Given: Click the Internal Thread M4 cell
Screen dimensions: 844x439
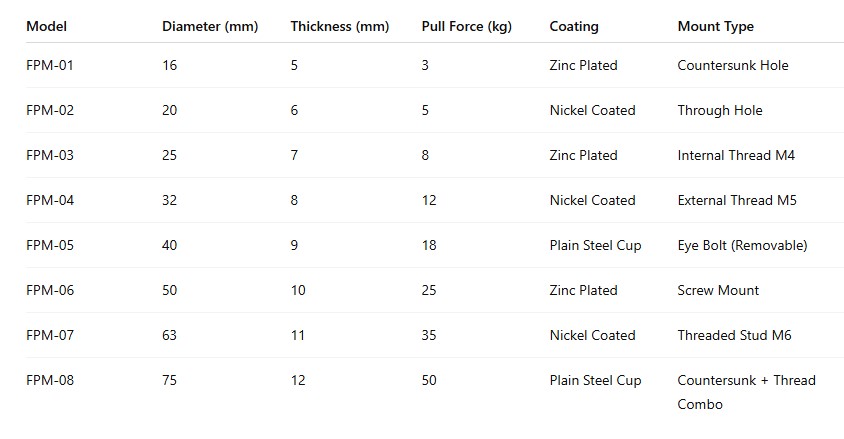Looking at the screenshot, I should click(x=736, y=155).
